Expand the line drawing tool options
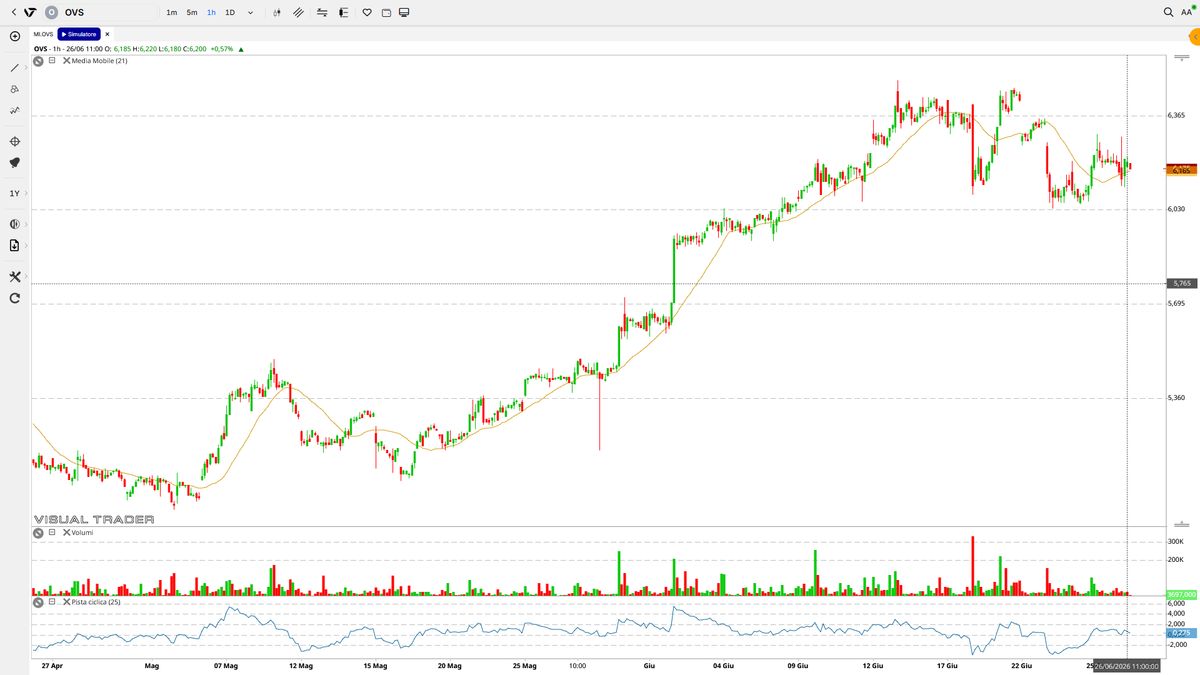Screen dimensions: 1200x675 (x=25, y=68)
